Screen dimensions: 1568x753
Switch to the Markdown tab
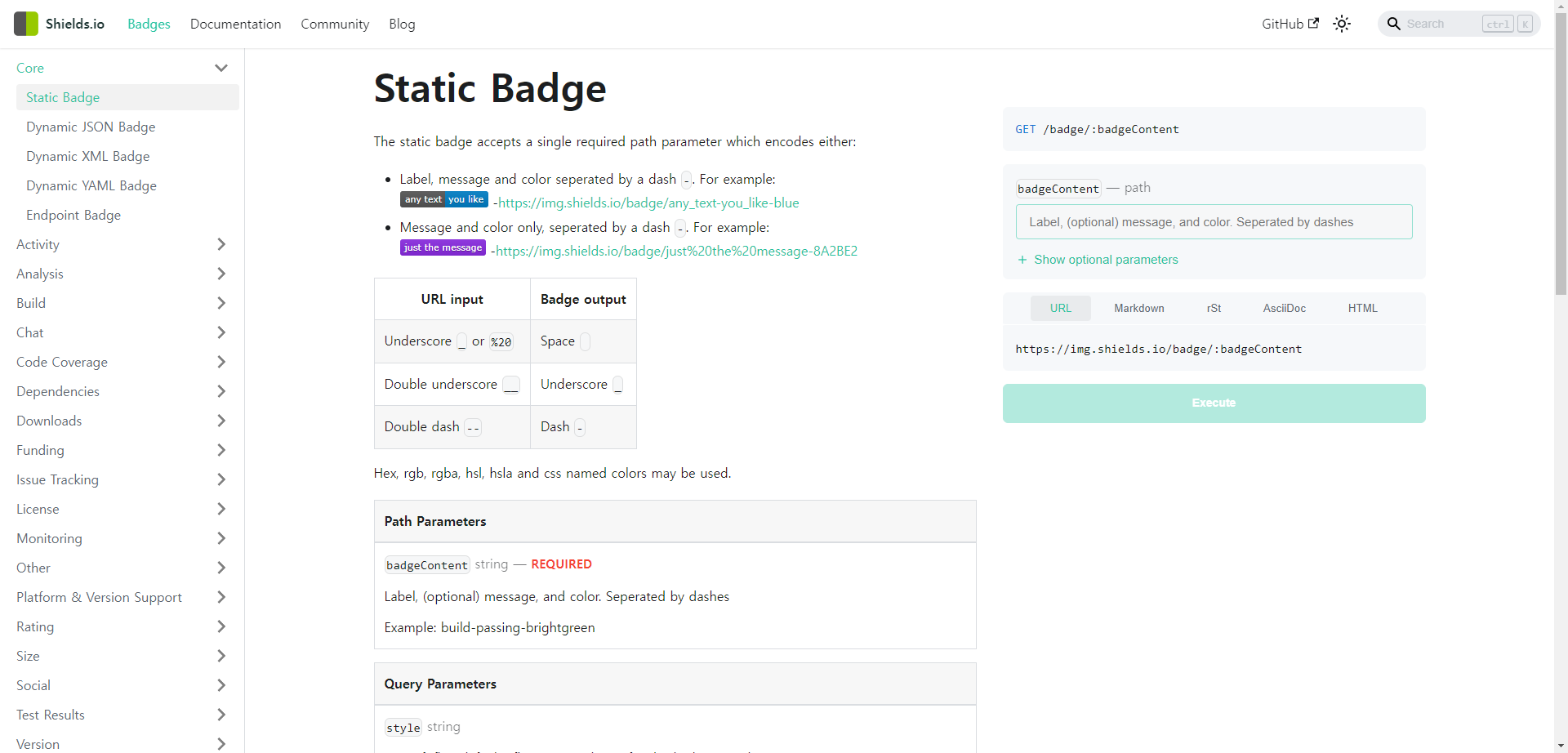1138,308
